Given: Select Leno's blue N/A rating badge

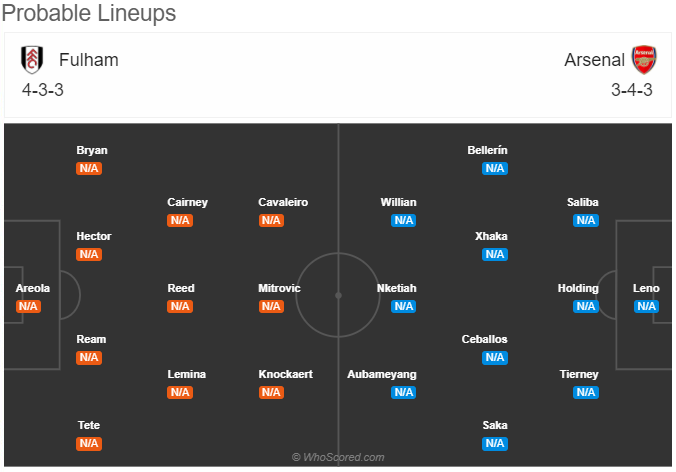Looking at the screenshot, I should (646, 306).
